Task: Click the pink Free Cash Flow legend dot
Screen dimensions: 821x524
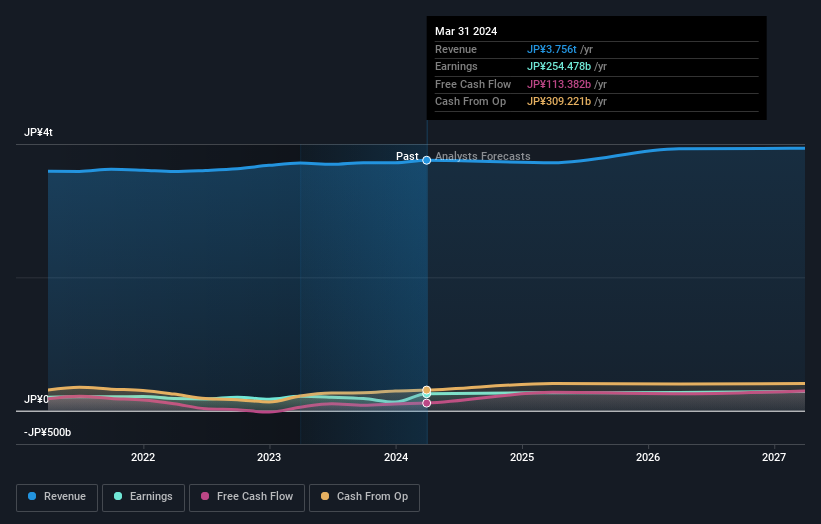Action: pyautogui.click(x=205, y=496)
